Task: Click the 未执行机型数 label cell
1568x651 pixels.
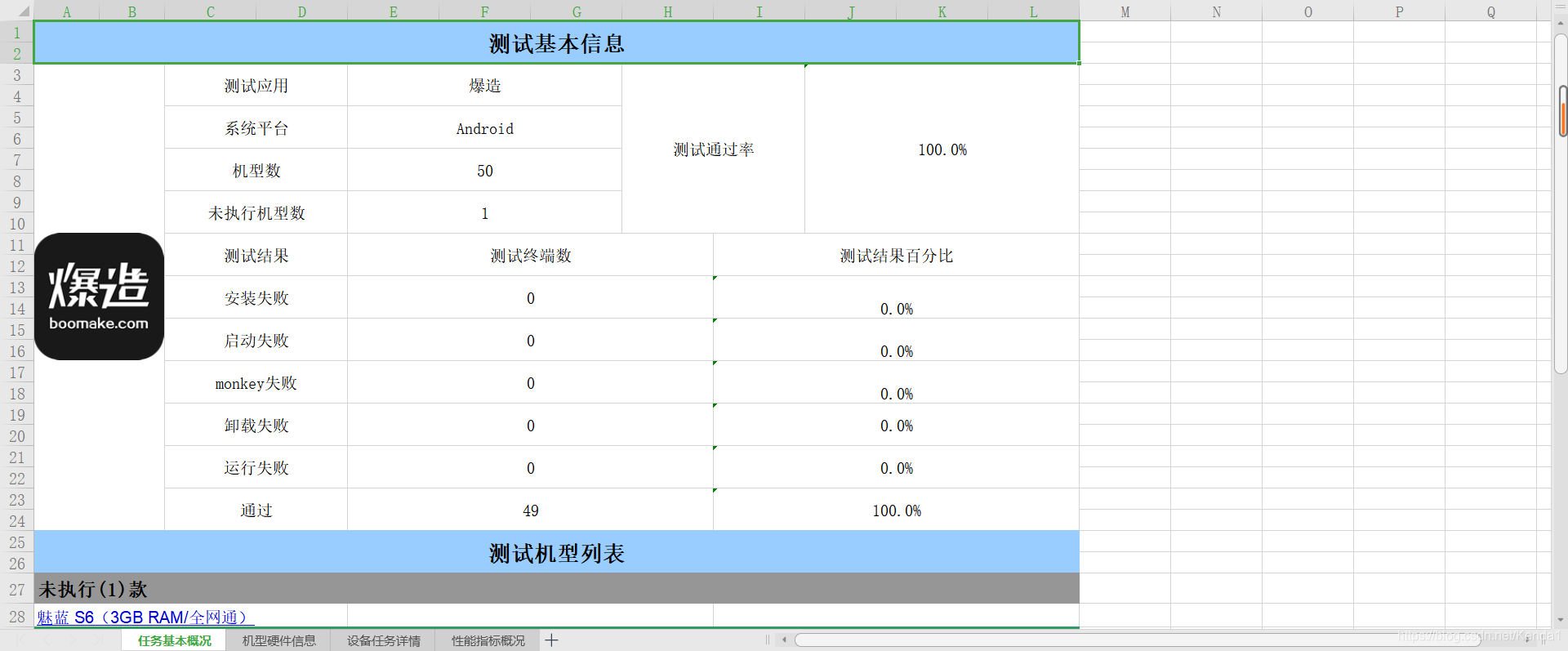Action: [x=256, y=212]
